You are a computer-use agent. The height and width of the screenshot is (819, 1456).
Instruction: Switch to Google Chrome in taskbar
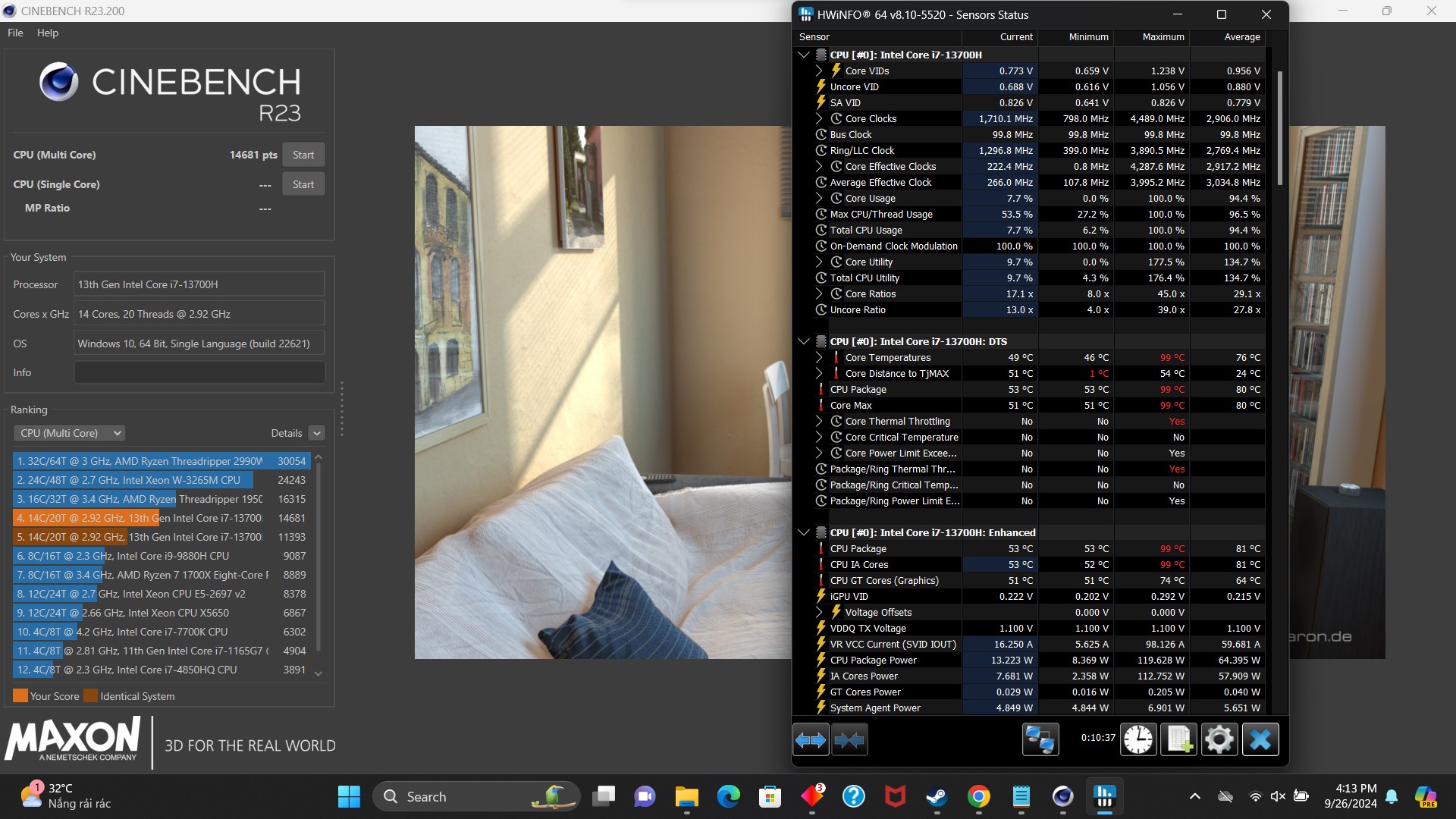(979, 796)
